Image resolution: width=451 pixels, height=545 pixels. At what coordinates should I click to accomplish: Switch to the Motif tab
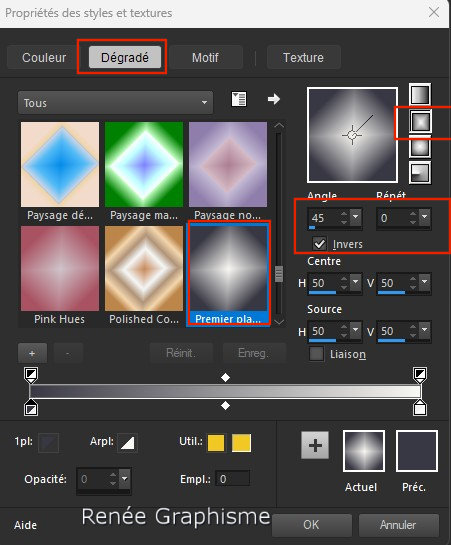(205, 57)
